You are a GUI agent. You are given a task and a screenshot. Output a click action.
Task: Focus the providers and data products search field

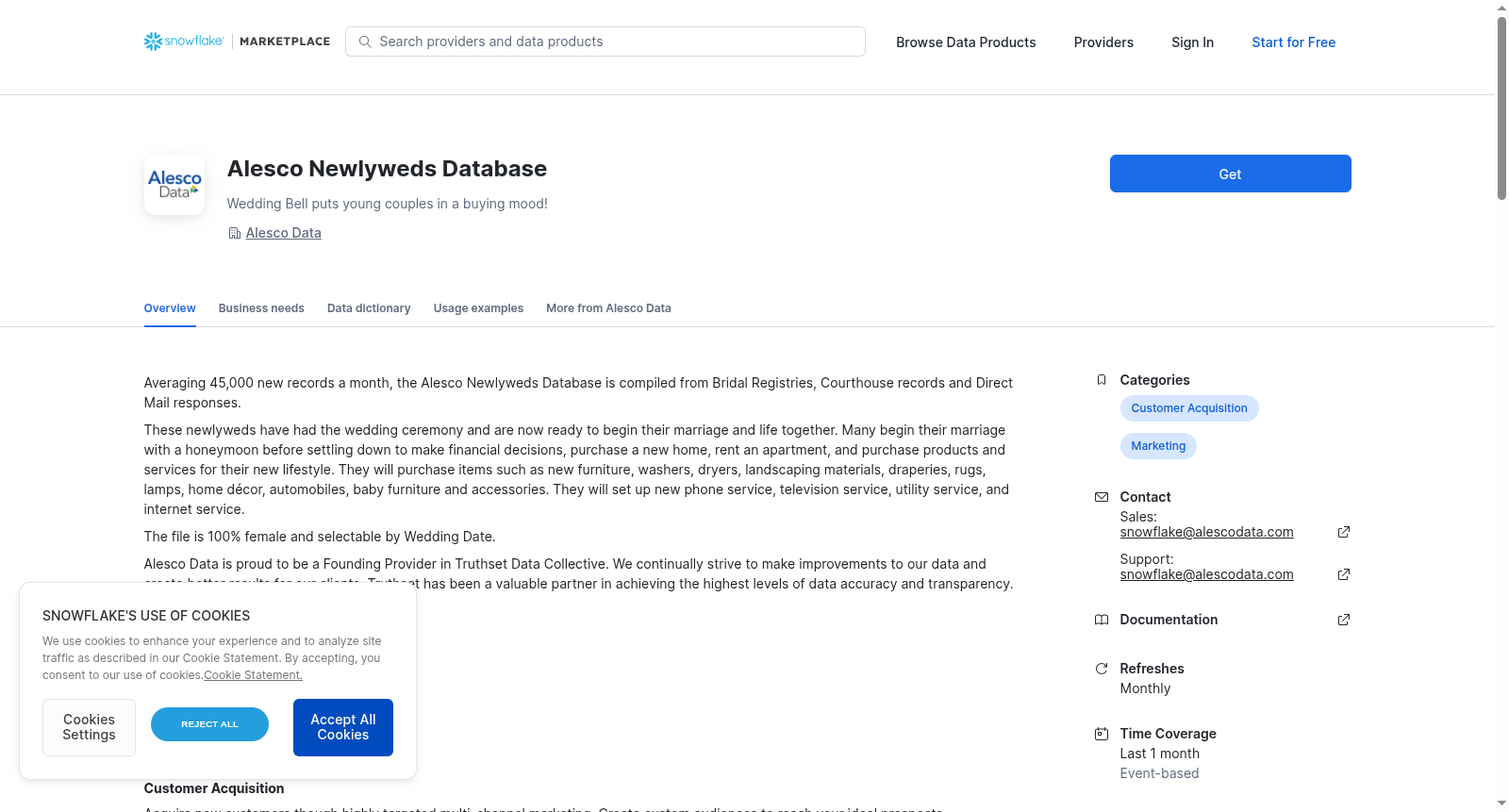tap(605, 41)
